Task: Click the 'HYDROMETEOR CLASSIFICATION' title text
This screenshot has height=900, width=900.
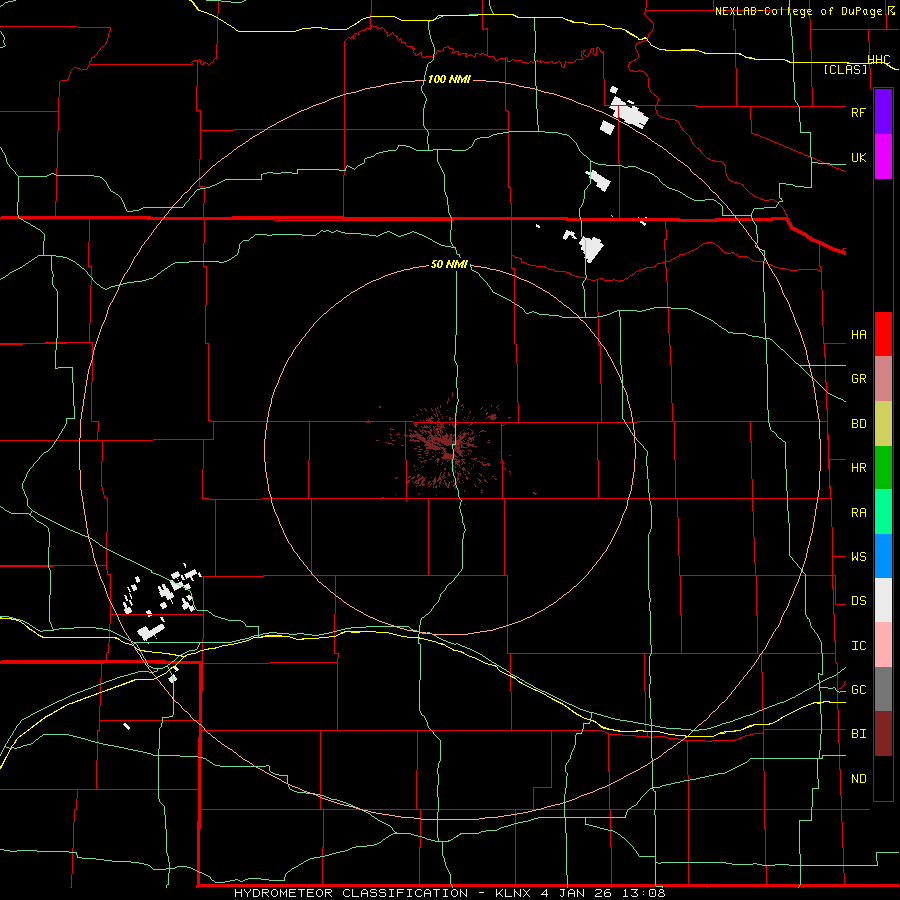Action: pyautogui.click(x=351, y=893)
